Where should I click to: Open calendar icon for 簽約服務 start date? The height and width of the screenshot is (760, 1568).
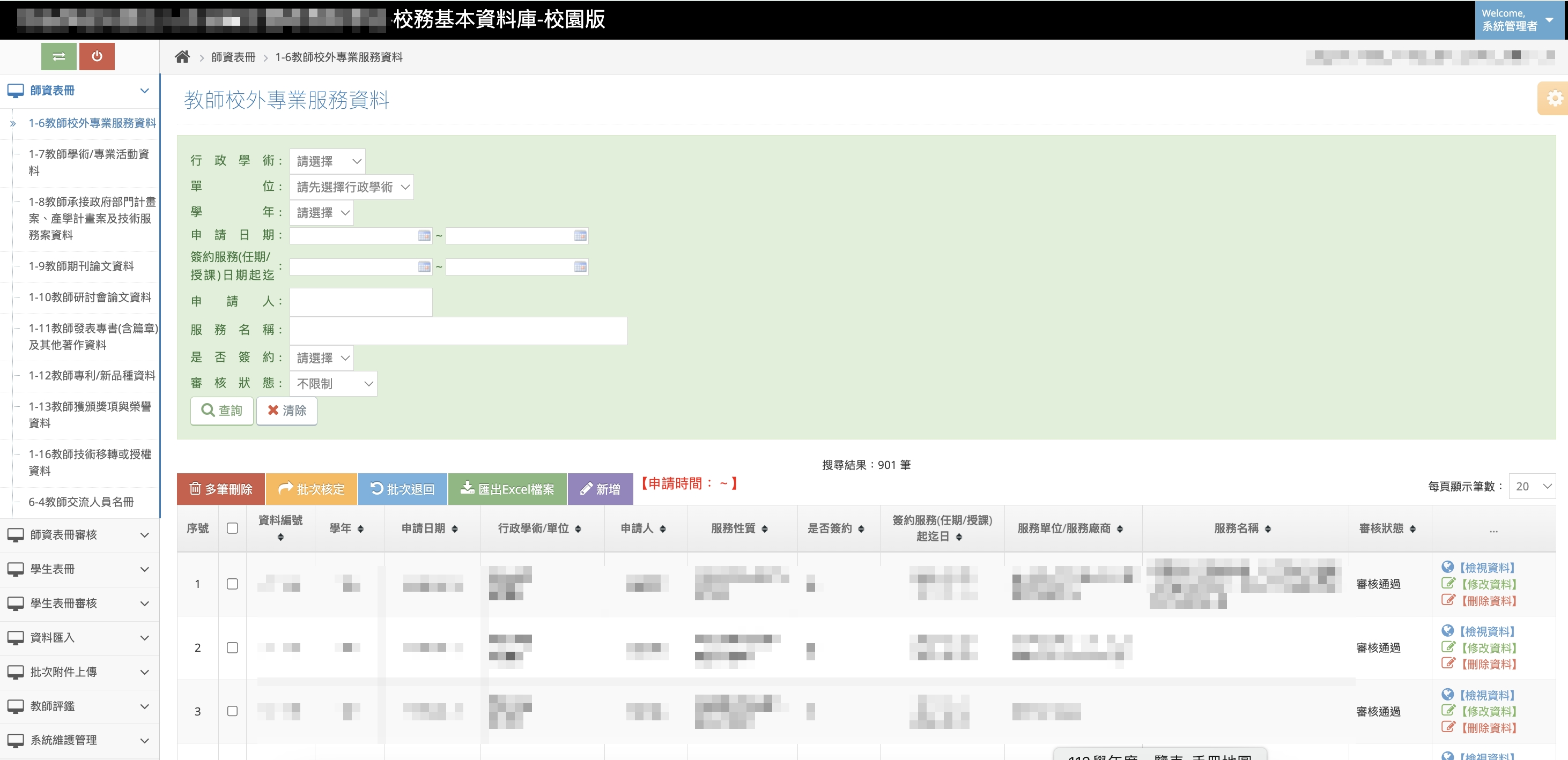424,267
